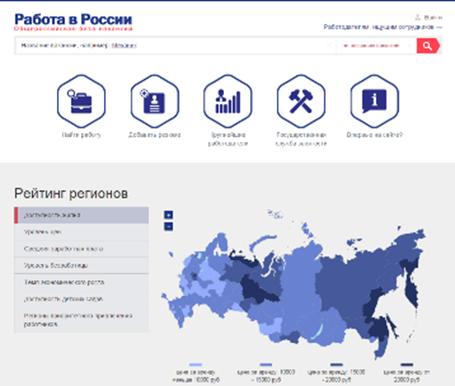The image size is (455, 386).
Task: Select the 'Темп экономического роста' tab
Action: [81, 282]
